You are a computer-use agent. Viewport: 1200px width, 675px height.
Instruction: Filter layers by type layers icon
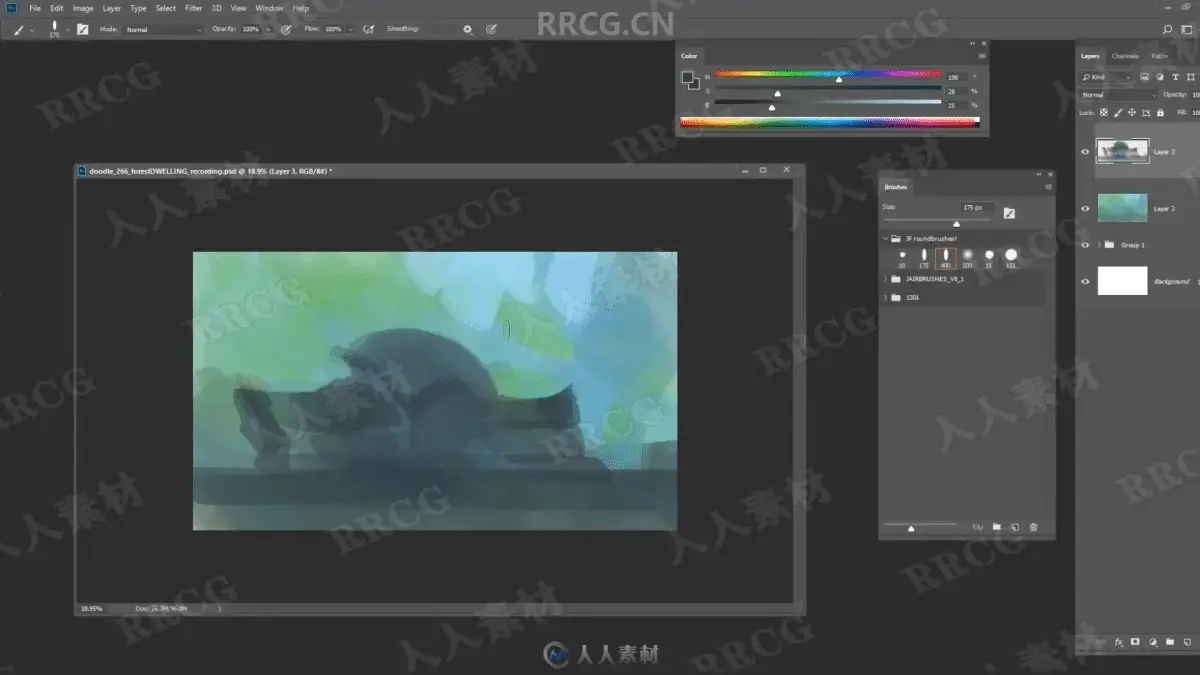pyautogui.click(x=1176, y=77)
